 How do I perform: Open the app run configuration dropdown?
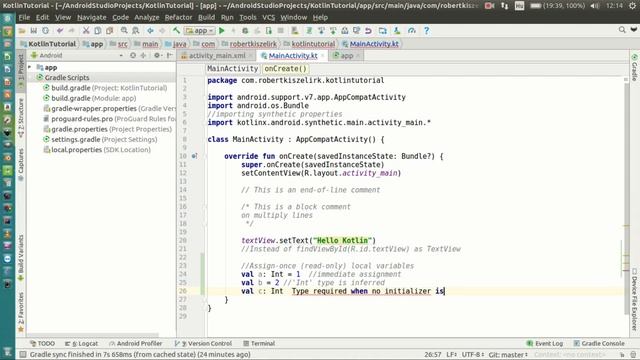click(x=200, y=31)
